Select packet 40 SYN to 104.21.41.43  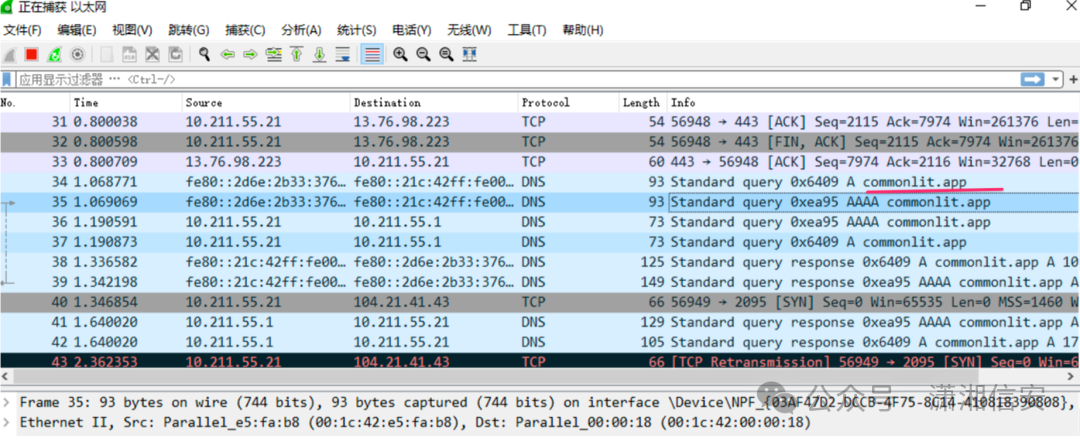[540, 302]
